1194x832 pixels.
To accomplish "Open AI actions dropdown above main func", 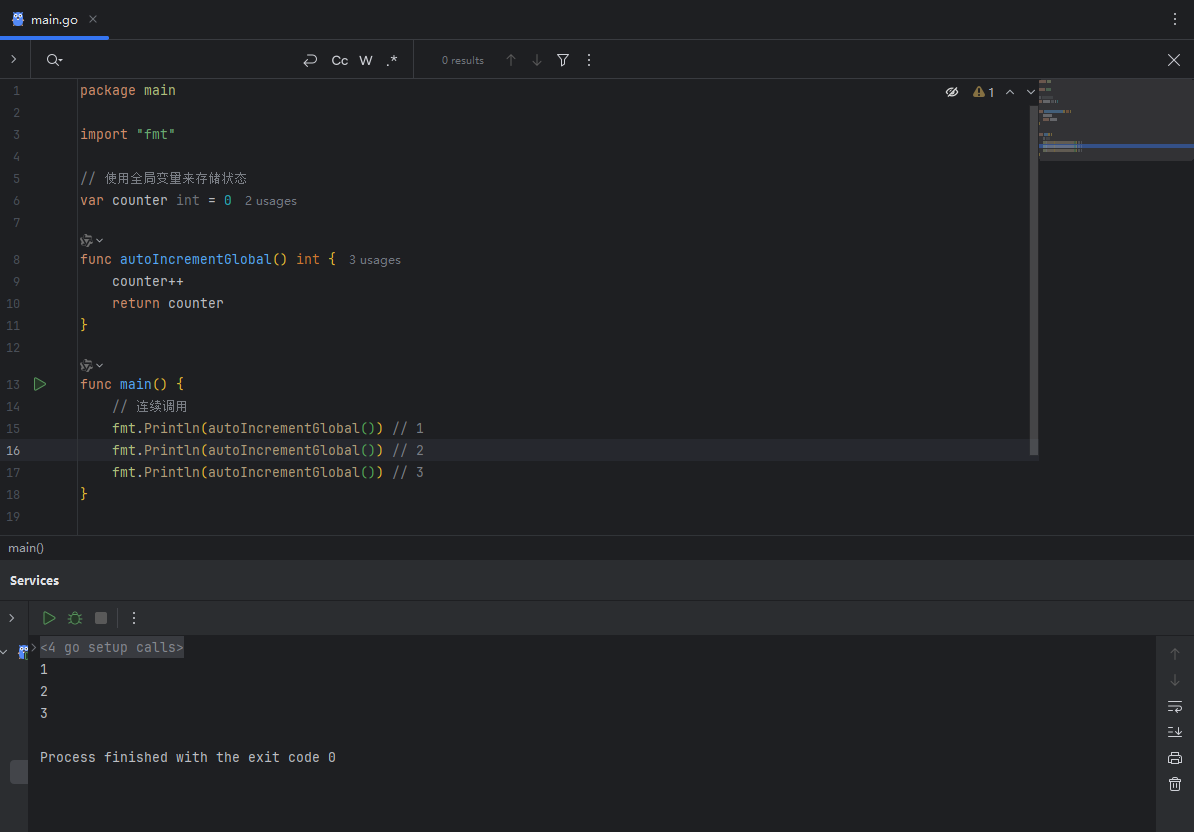I will (91, 365).
